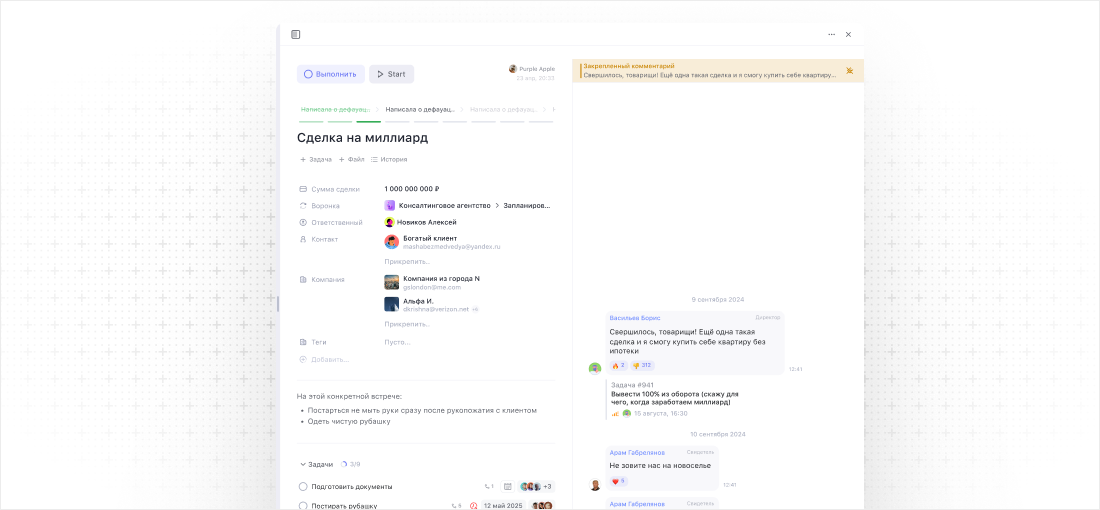1100x510 pixels.
Task: Select the Запланиров... funnel stage
Action: coord(527,206)
